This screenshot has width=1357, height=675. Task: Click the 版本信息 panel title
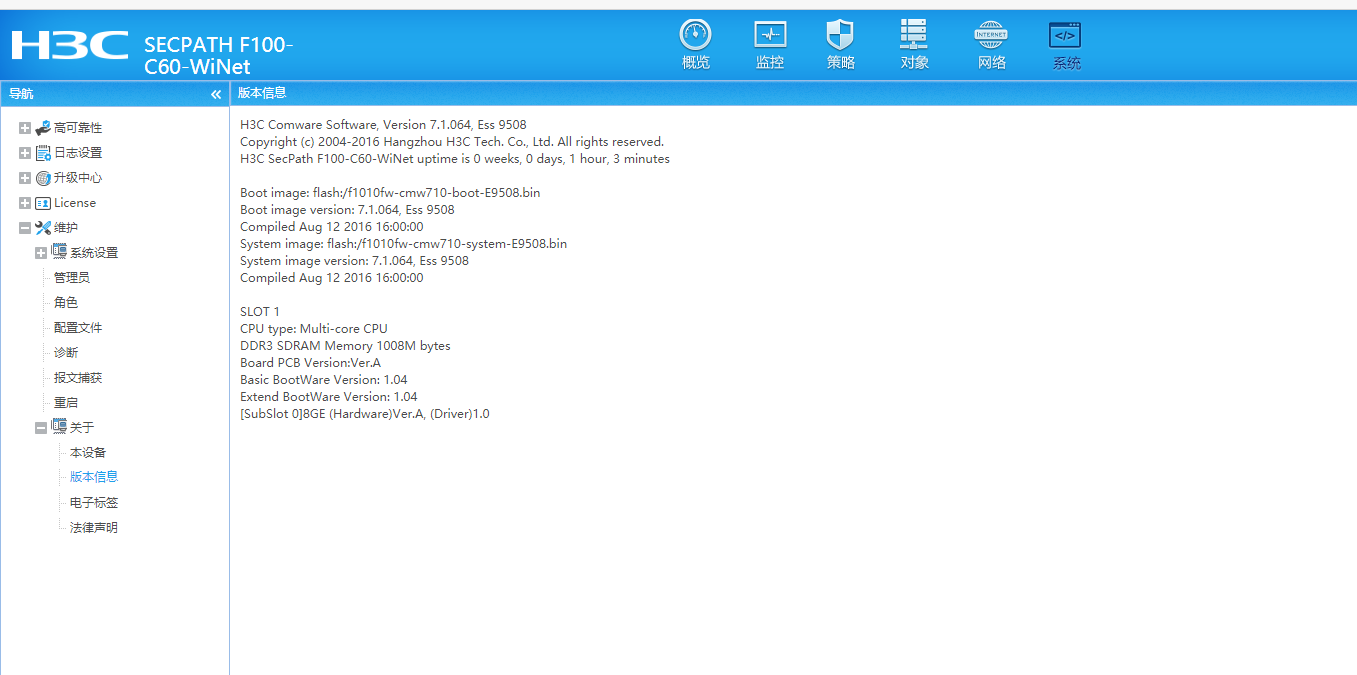pyautogui.click(x=262, y=93)
